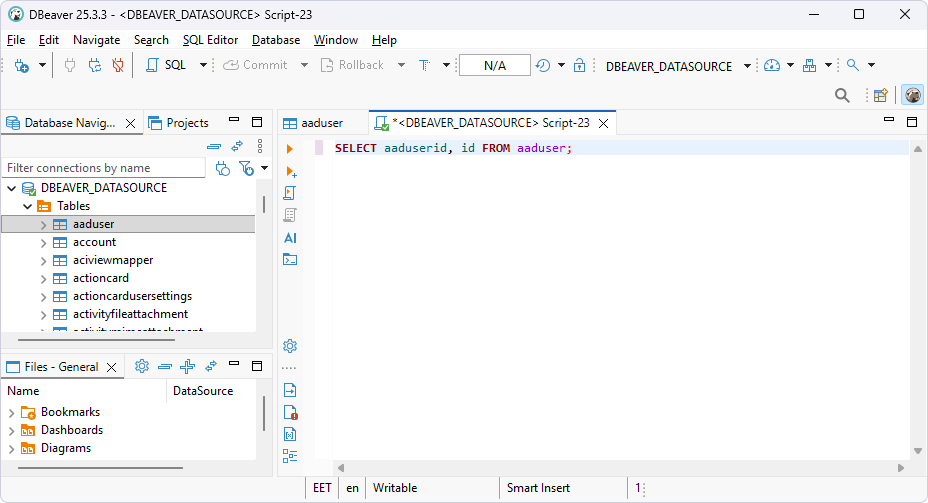928x503 pixels.
Task: Expand the Dashboards folder
Action: 11,431
